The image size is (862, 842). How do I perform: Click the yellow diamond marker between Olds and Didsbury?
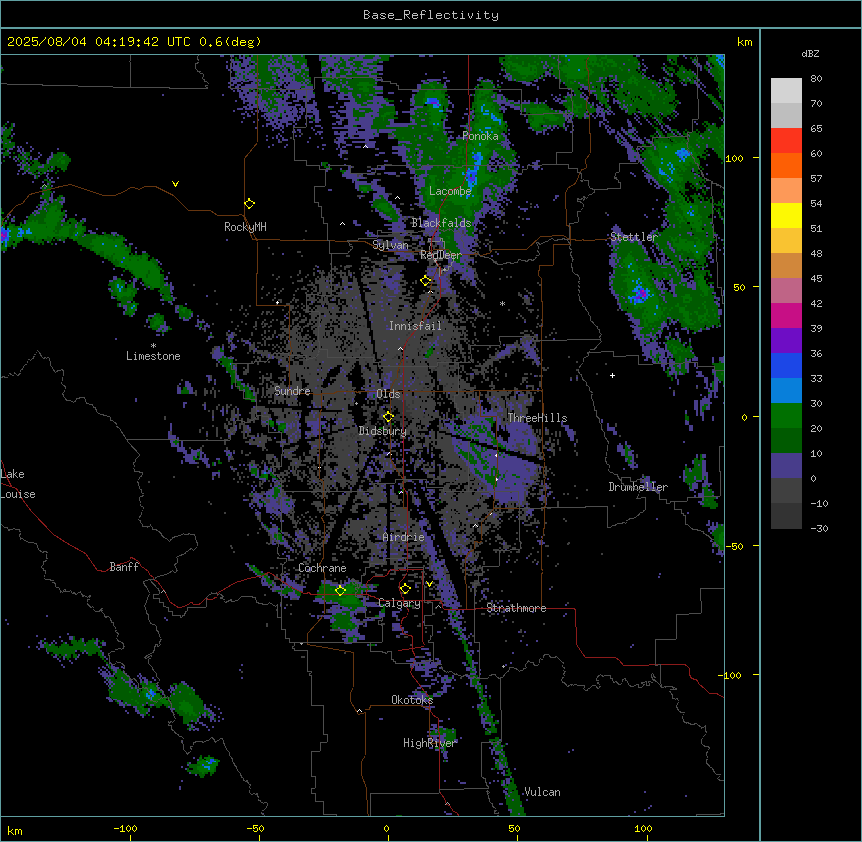pyautogui.click(x=388, y=417)
